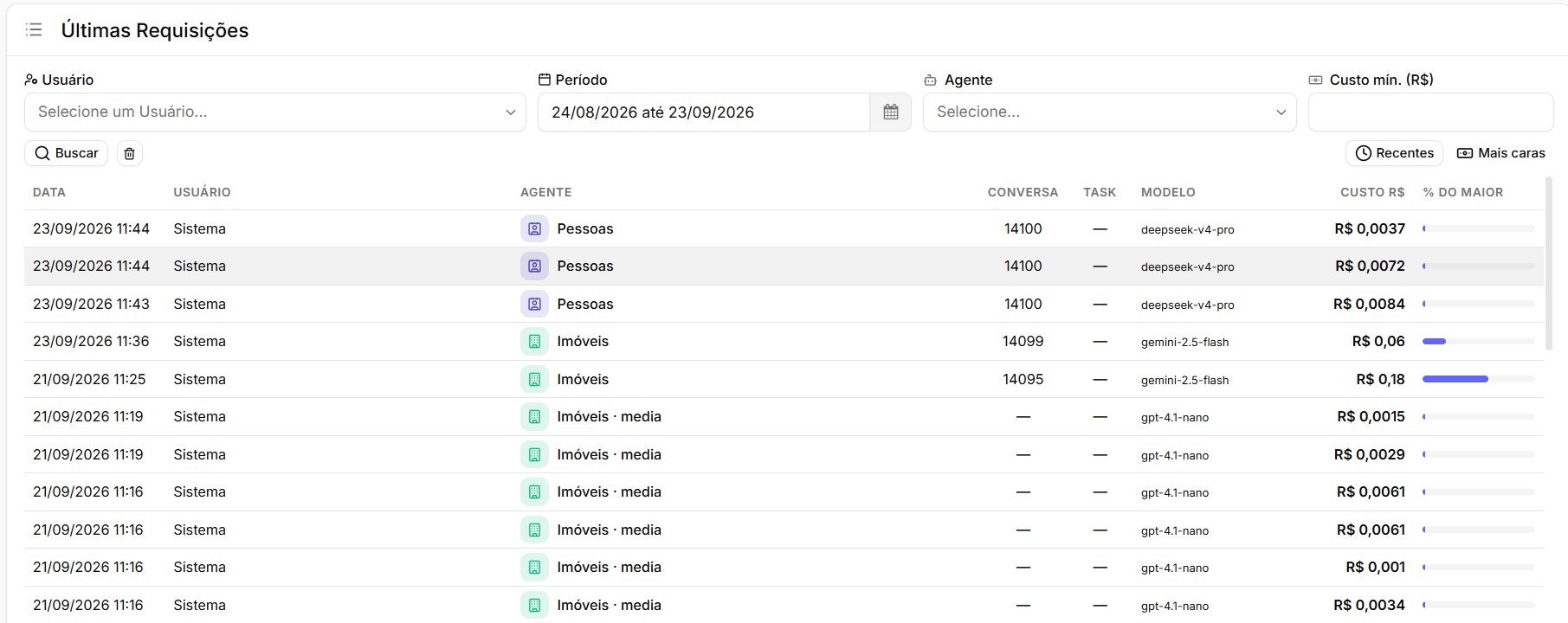Screen dimensions: 1568x623
Task: Click the Buscar button
Action: tap(66, 153)
